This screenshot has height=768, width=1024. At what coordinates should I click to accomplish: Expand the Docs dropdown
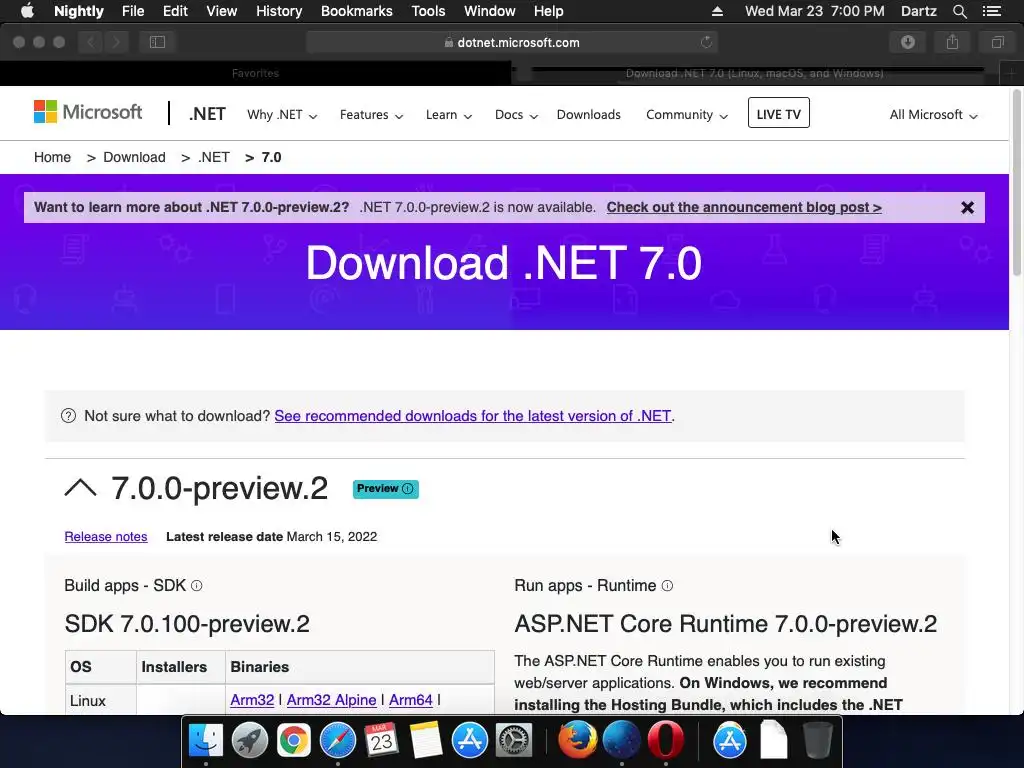point(516,115)
